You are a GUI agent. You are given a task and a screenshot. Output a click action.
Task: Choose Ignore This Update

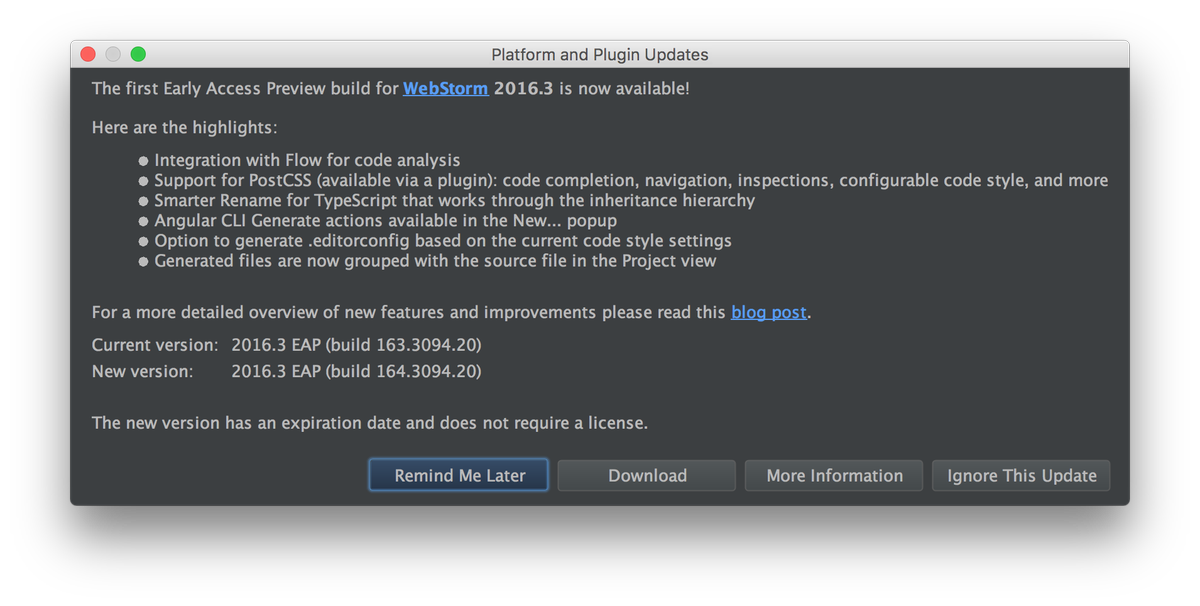click(x=1021, y=476)
